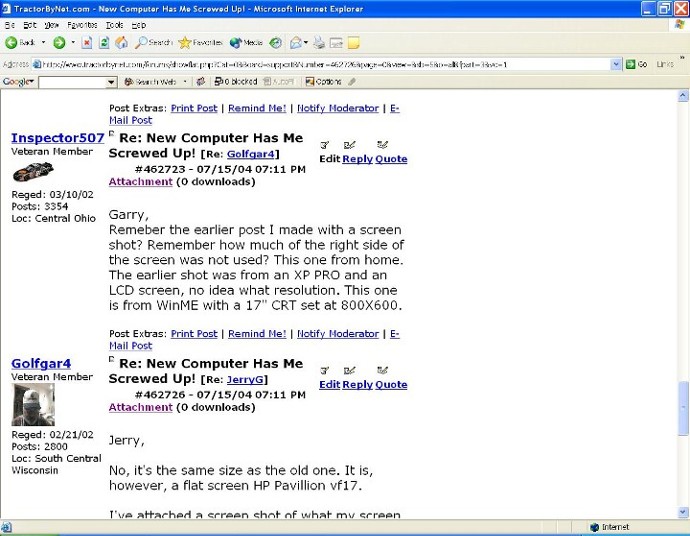This screenshot has width=690, height=536.
Task: Click Quote on Inspector507's post
Action: [391, 159]
